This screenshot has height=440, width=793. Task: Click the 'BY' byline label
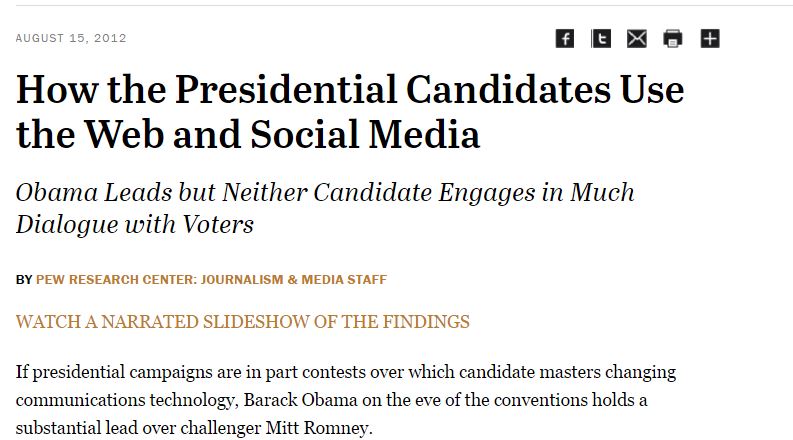click(24, 280)
